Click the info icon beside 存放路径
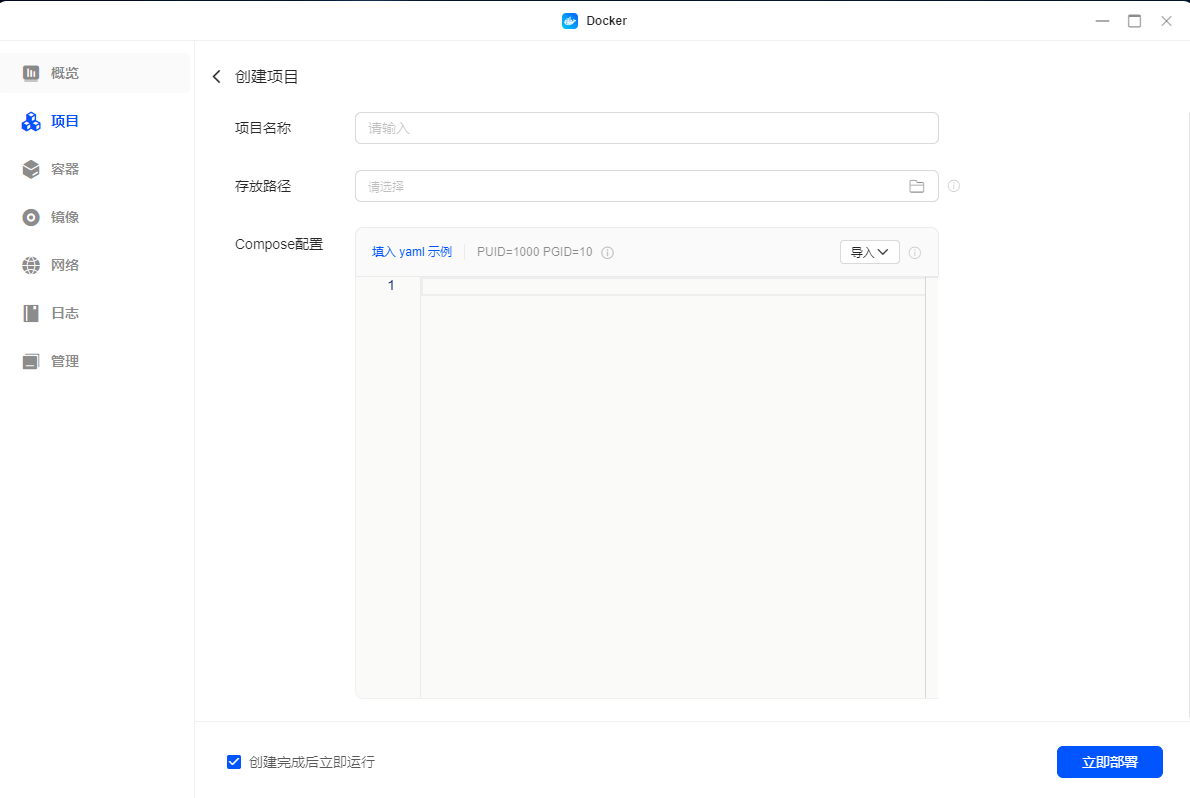Viewport: 1190px width, 798px height. [953, 186]
